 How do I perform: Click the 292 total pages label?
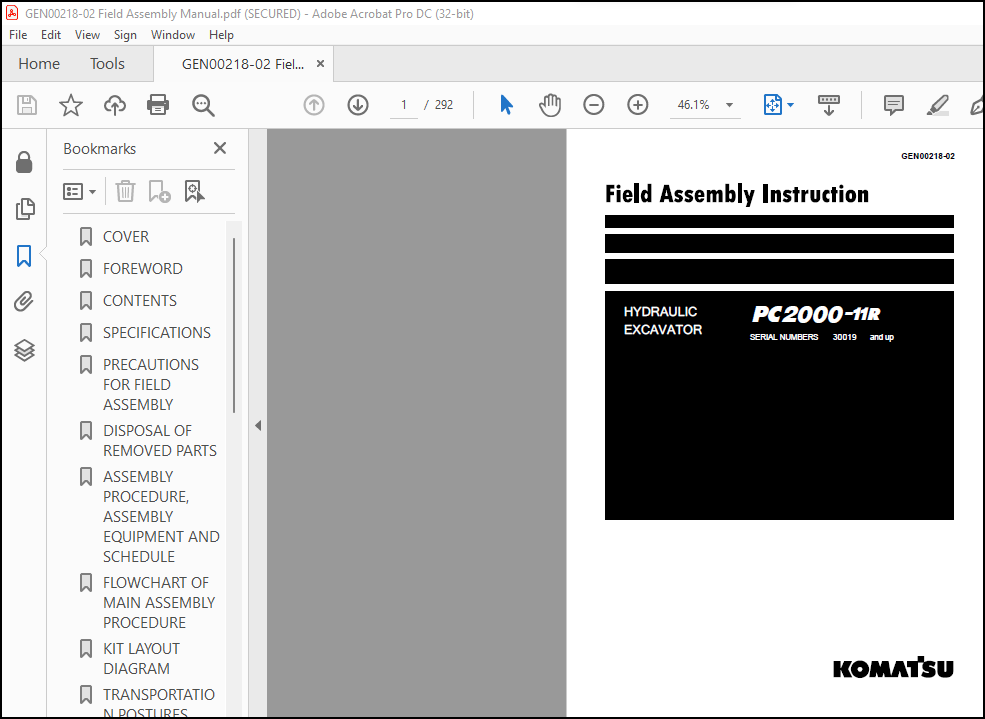coord(444,105)
